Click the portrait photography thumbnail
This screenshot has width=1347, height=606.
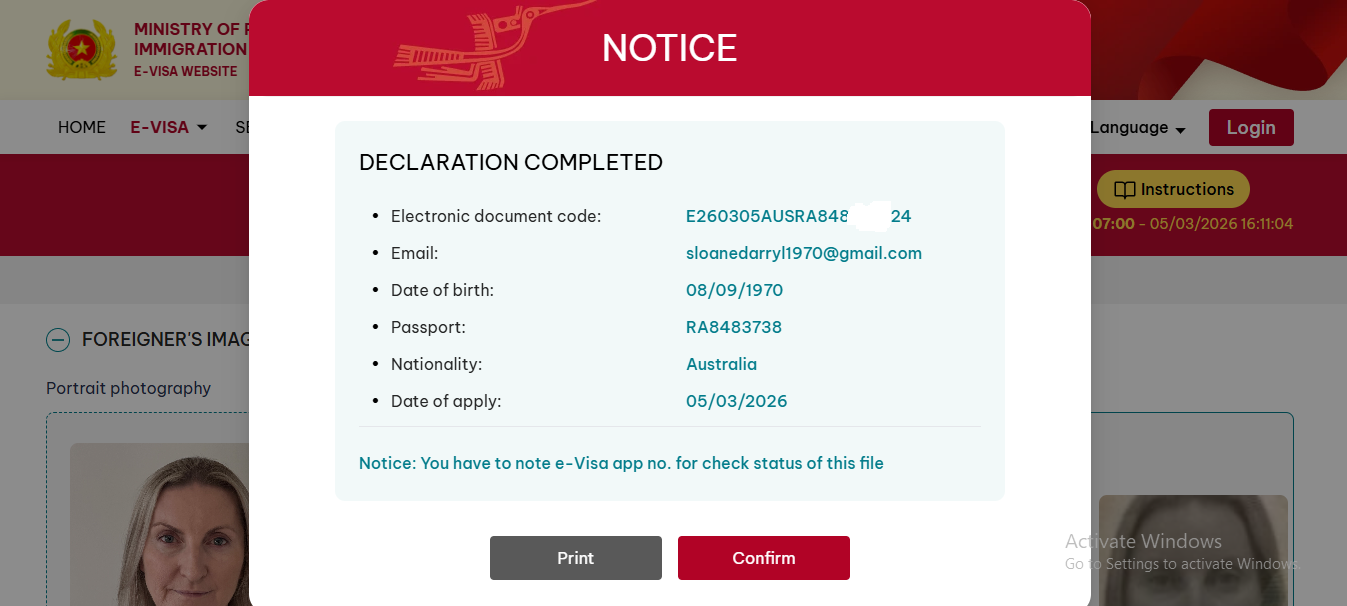pyautogui.click(x=160, y=525)
